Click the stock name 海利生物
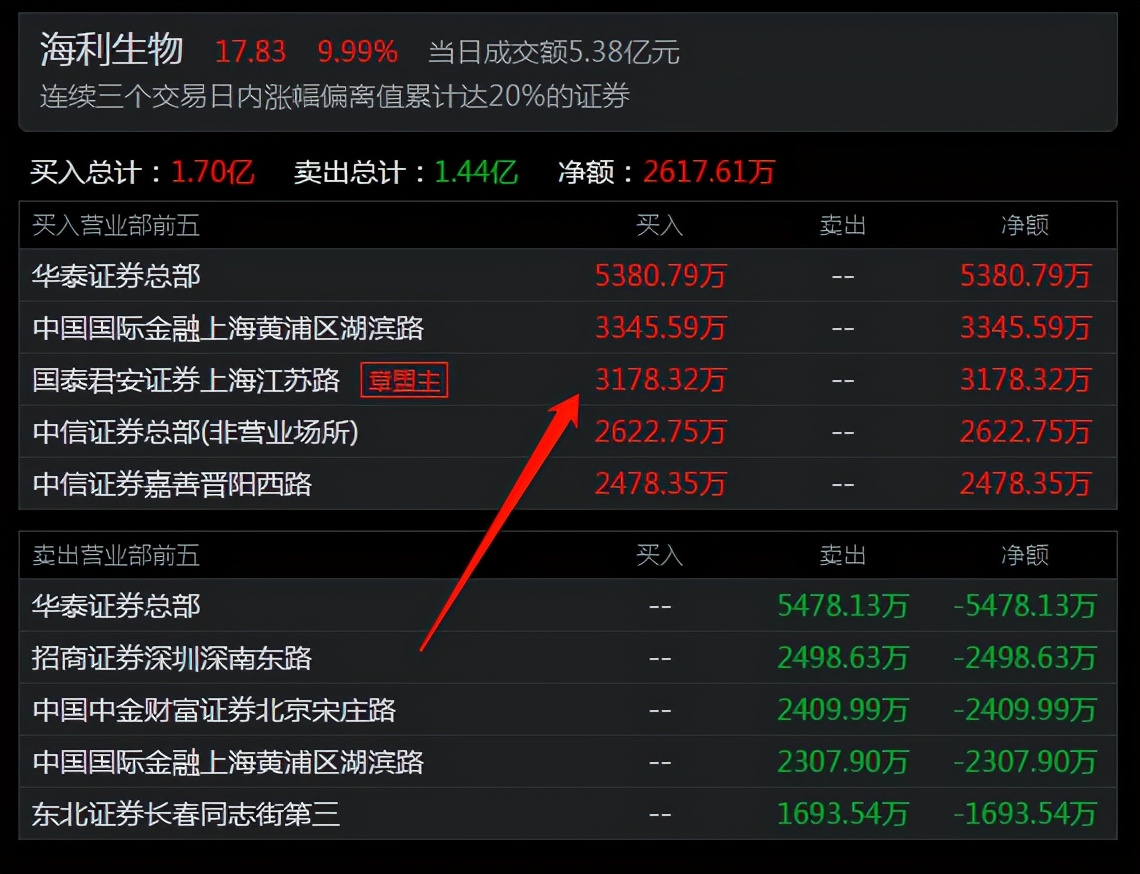Viewport: 1140px width, 874px height. 111,49
